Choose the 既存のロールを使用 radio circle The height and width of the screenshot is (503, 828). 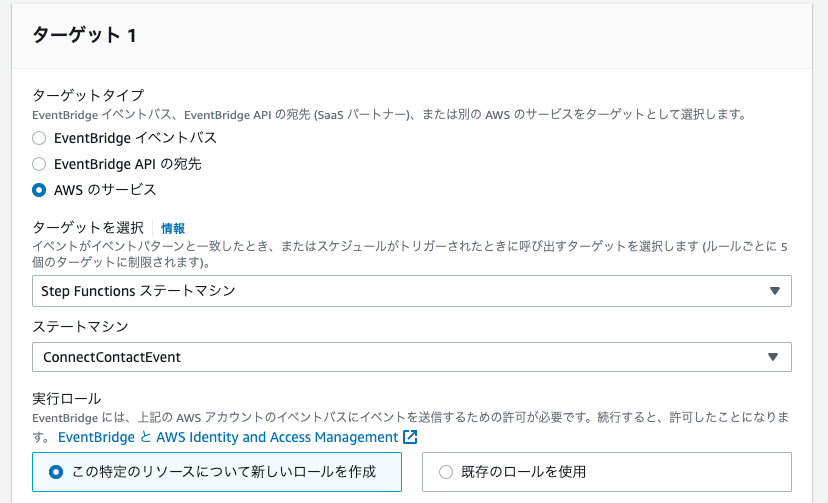[x=446, y=472]
